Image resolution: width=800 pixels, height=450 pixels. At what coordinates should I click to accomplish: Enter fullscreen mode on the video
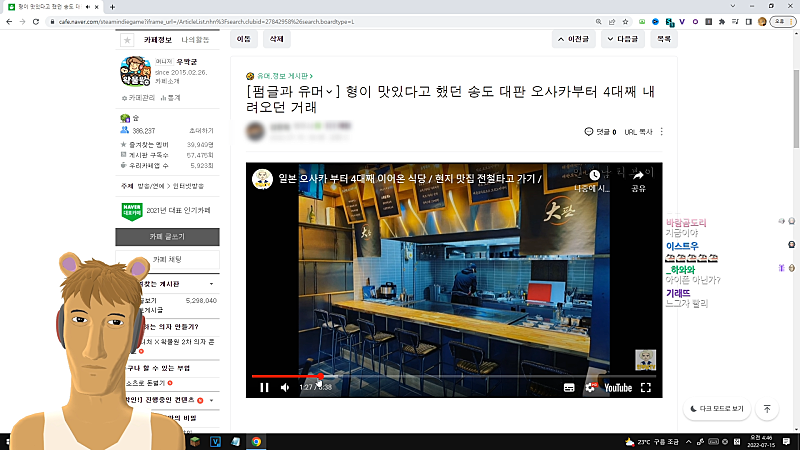646,387
